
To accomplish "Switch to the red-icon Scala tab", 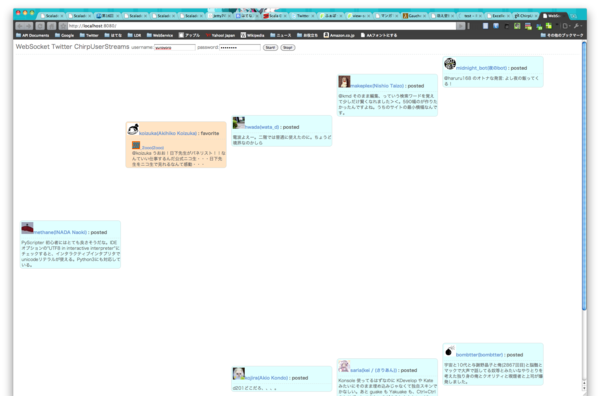I will coord(275,16).
